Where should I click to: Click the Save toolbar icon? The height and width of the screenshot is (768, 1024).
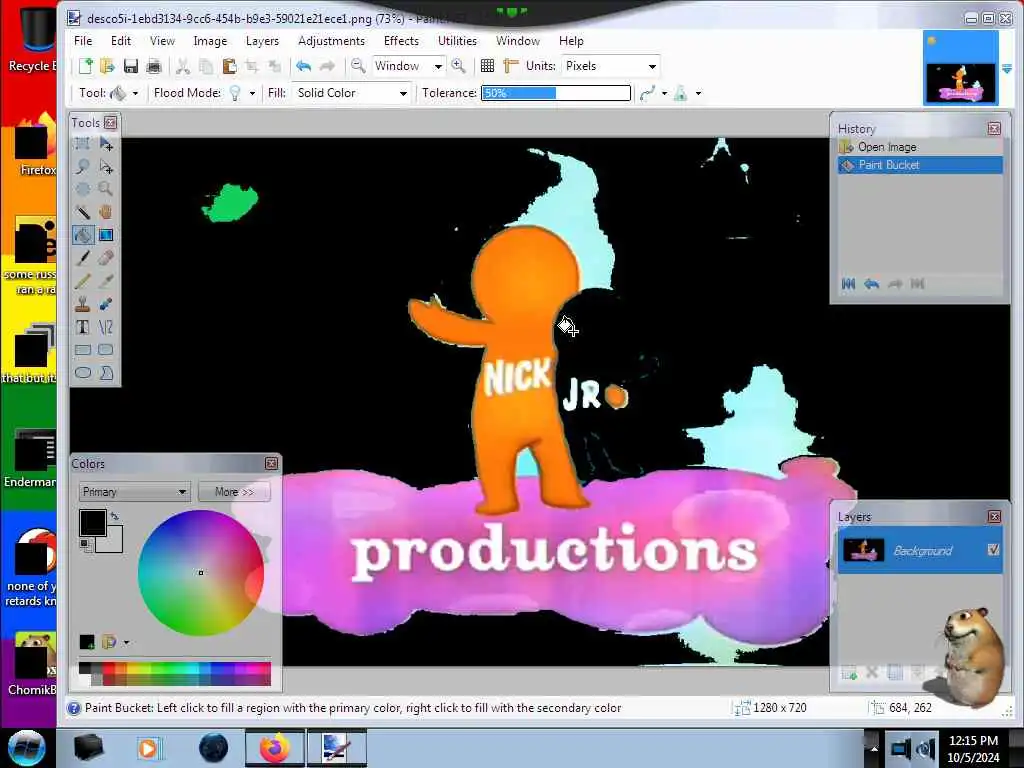click(x=131, y=66)
